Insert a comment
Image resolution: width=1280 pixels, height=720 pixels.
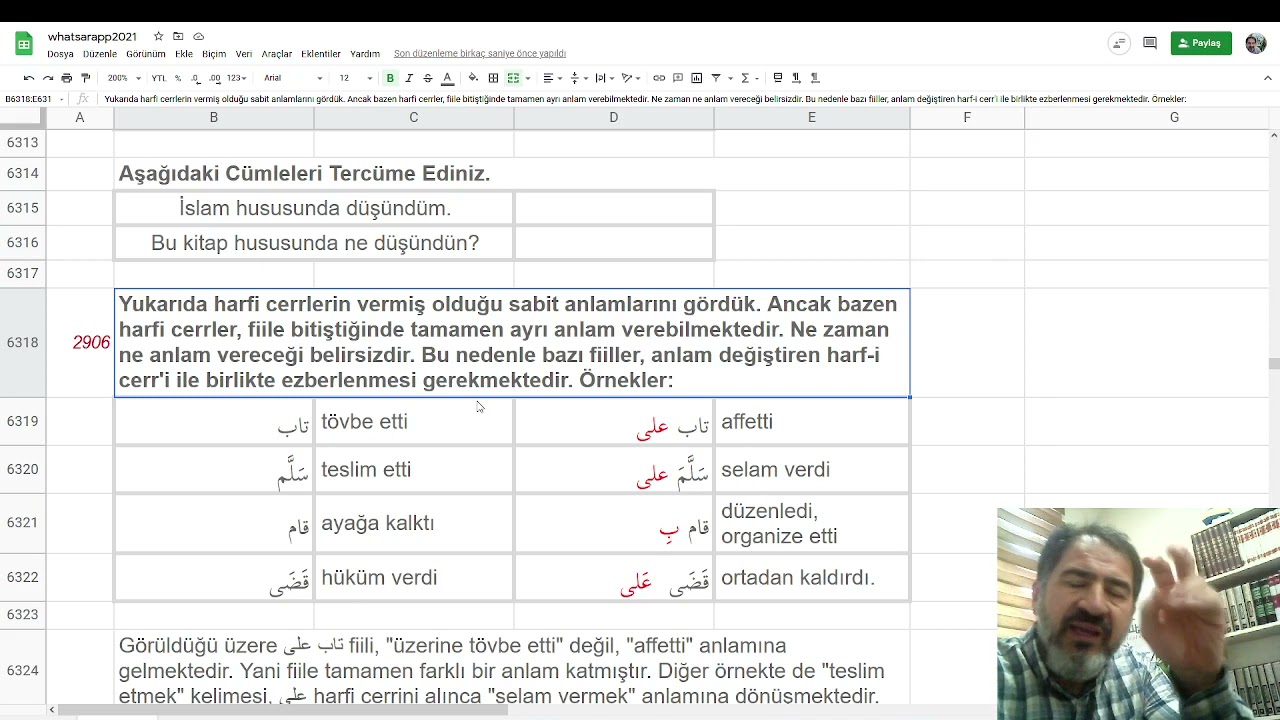(x=678, y=78)
